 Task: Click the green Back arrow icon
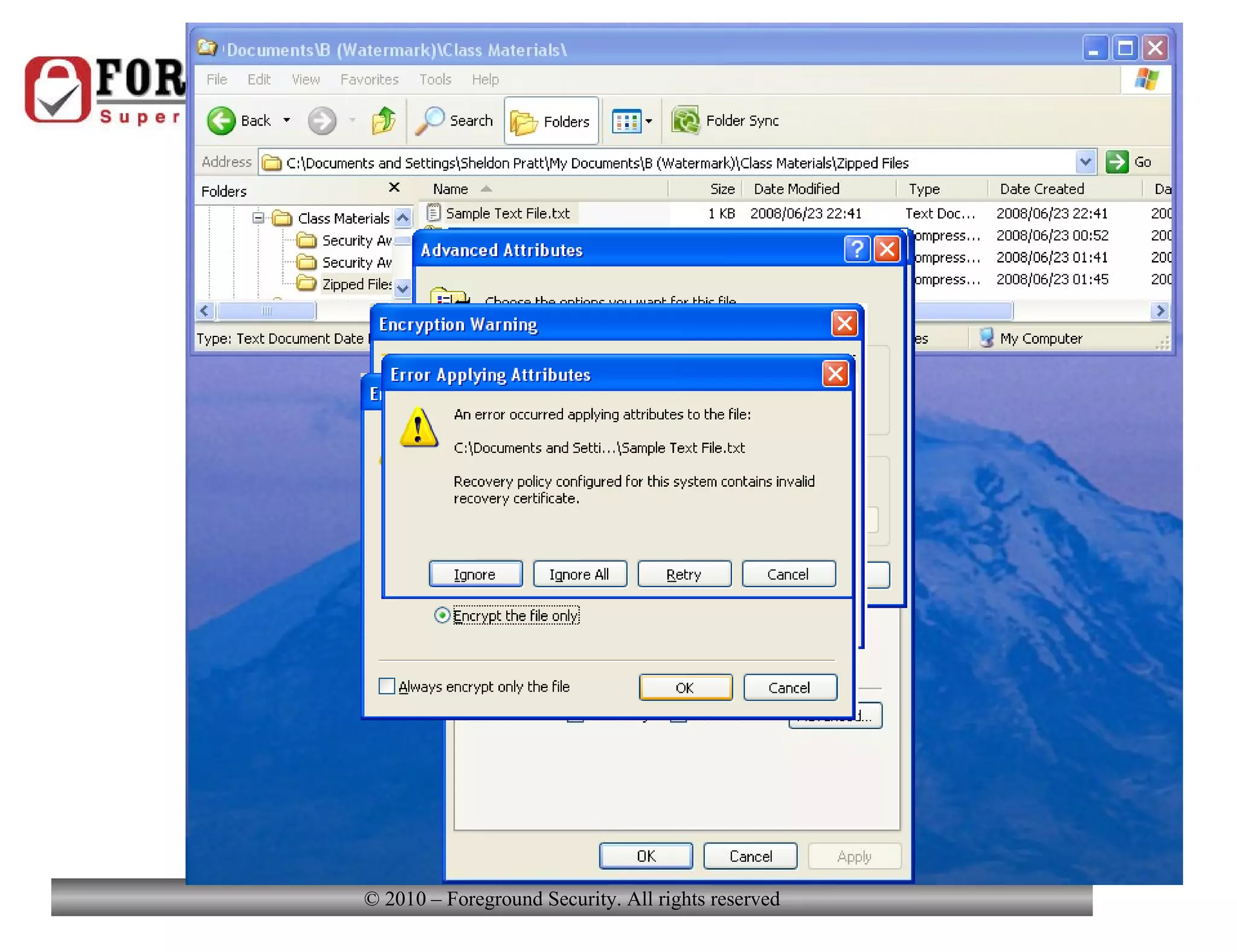tap(221, 121)
